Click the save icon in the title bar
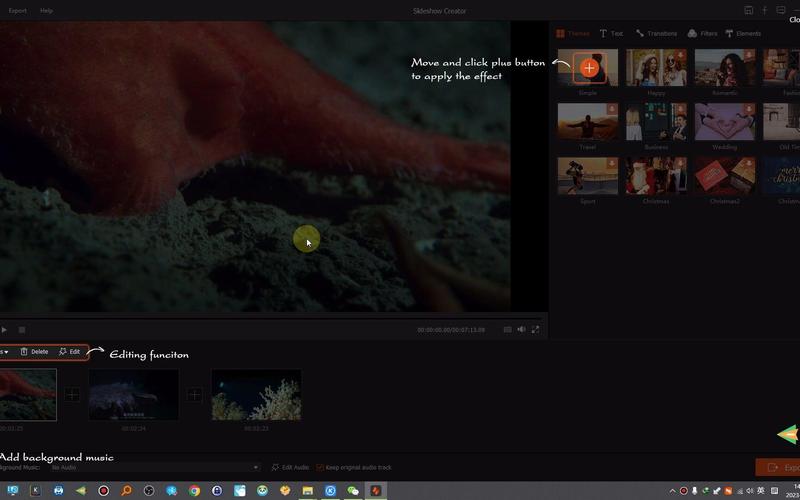800x500 pixels. click(748, 10)
